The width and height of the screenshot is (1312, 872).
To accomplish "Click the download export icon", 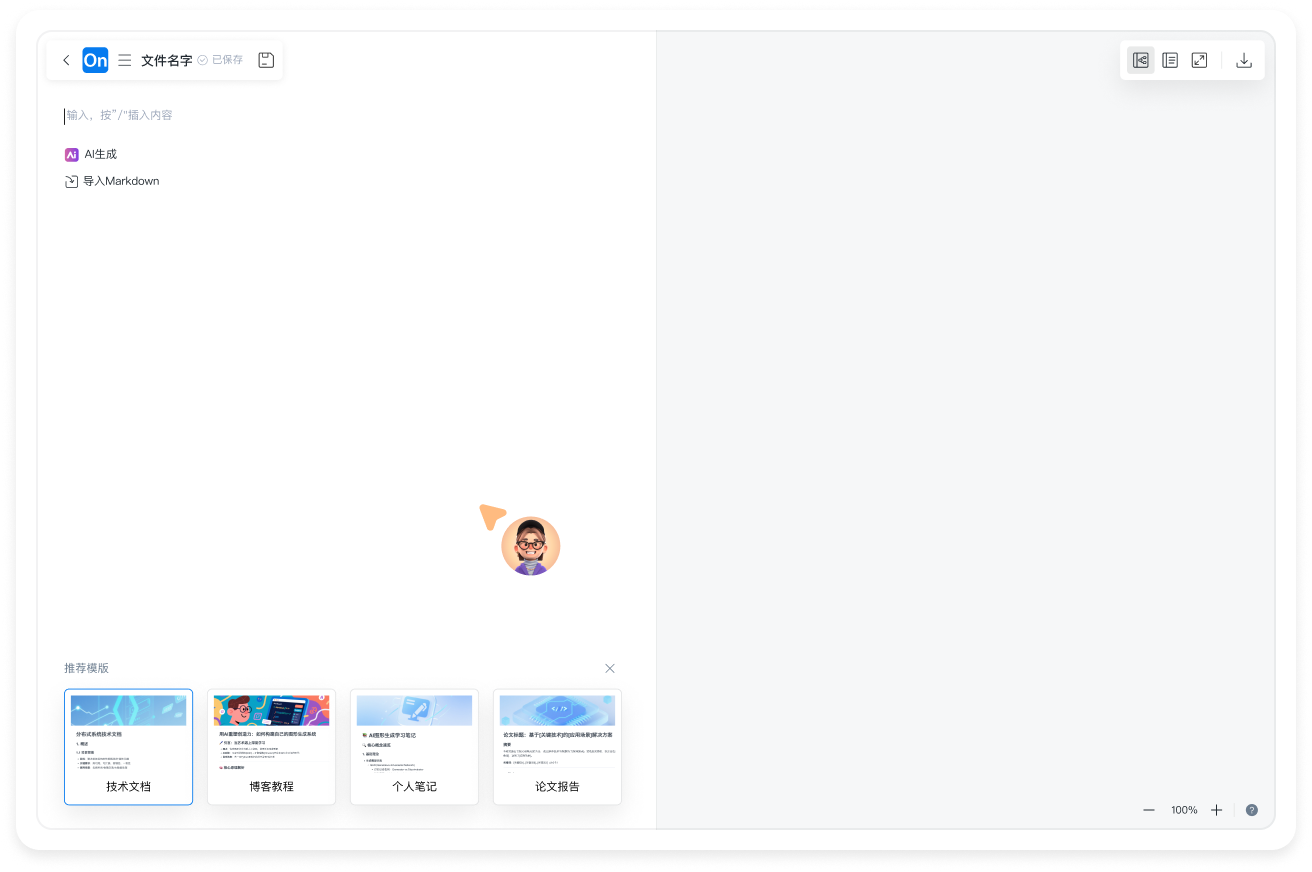I will [1243, 60].
